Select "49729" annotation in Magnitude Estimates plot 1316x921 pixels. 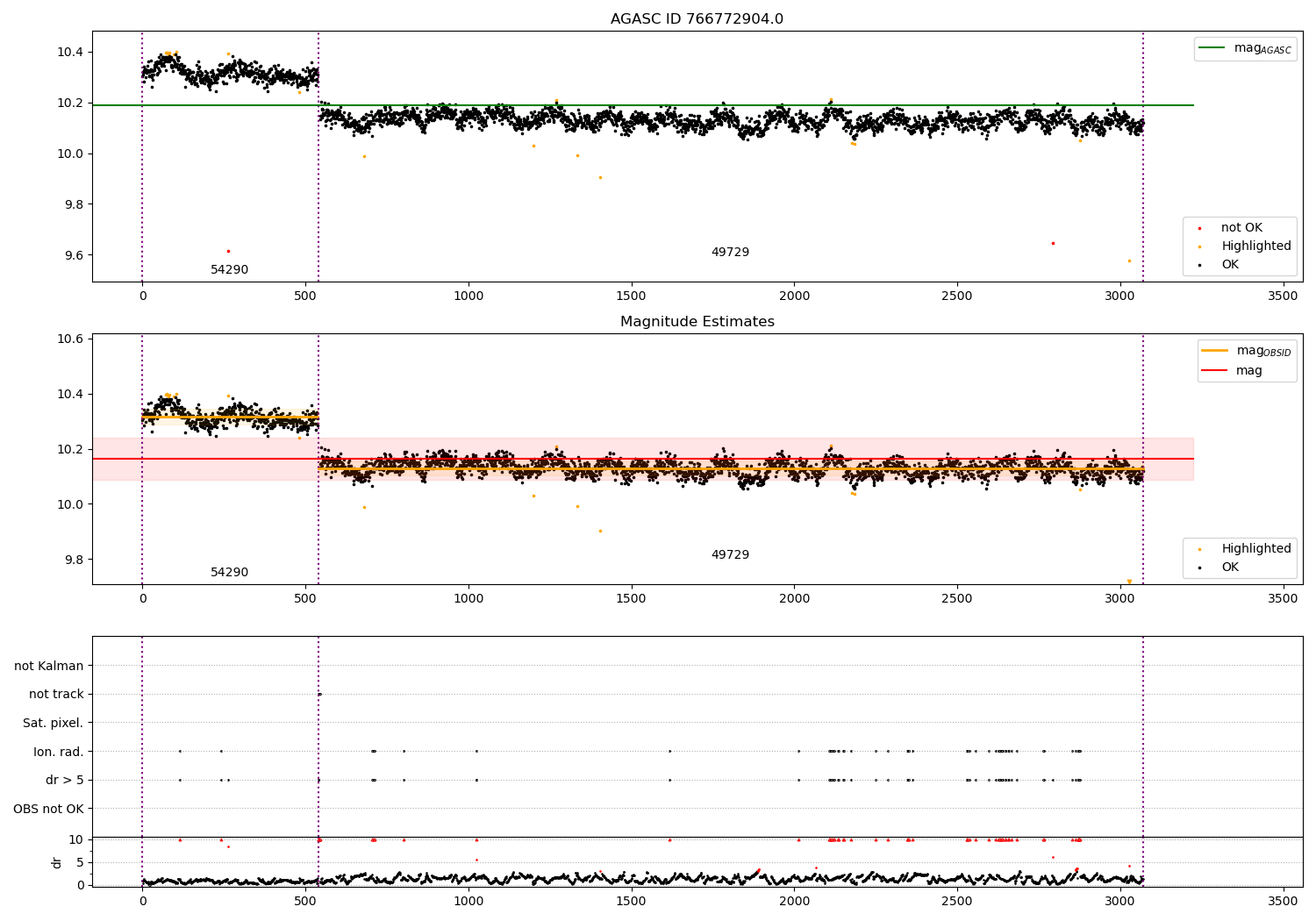730,555
